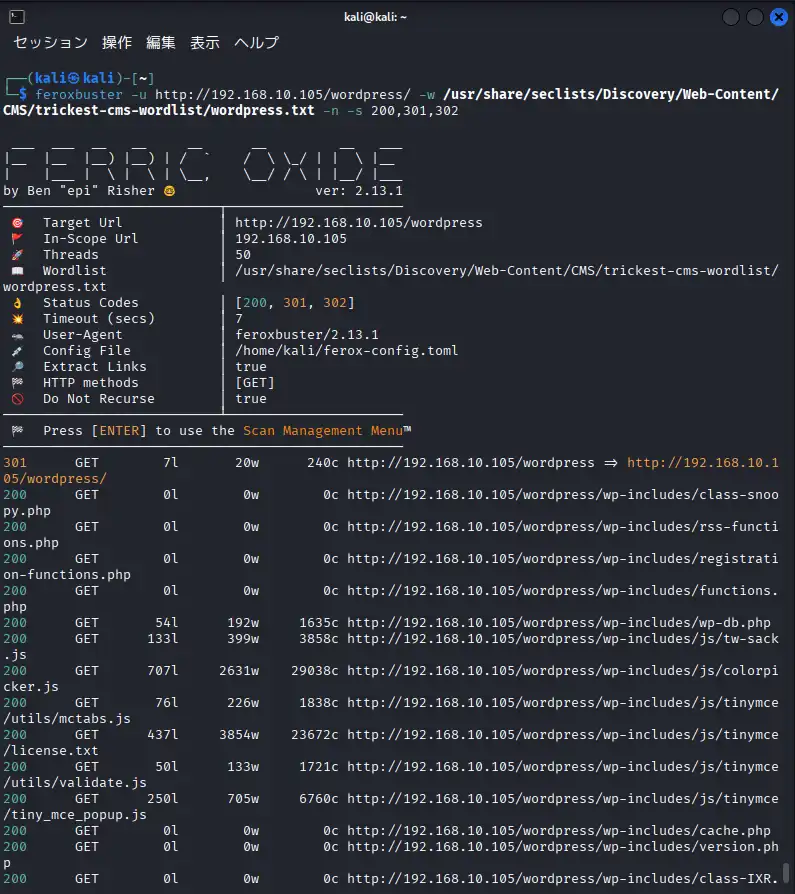Open the wp-db.php URL link
Screen dimensions: 795x894
558,623
